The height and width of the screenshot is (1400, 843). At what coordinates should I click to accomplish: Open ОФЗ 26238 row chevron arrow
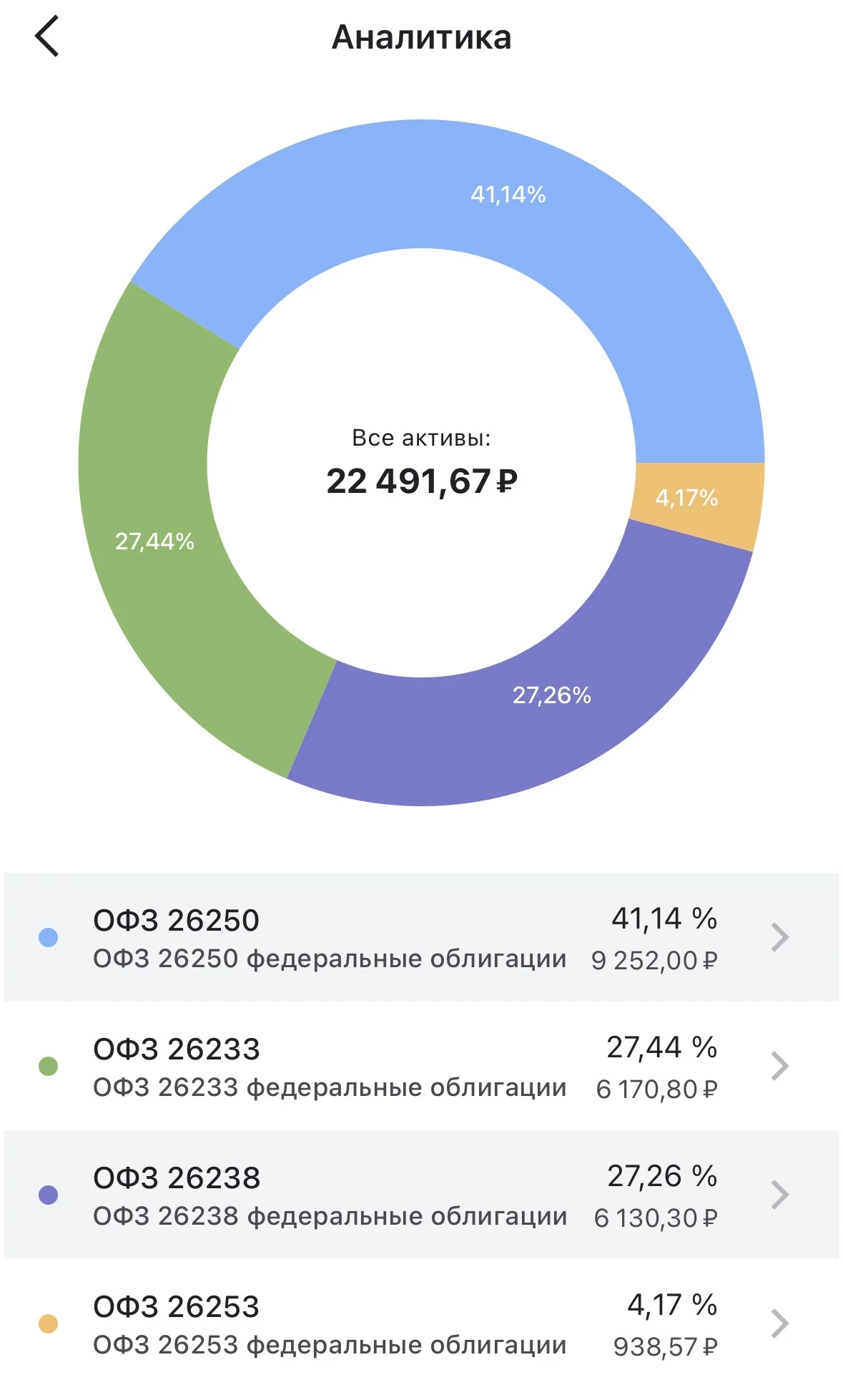(780, 1195)
